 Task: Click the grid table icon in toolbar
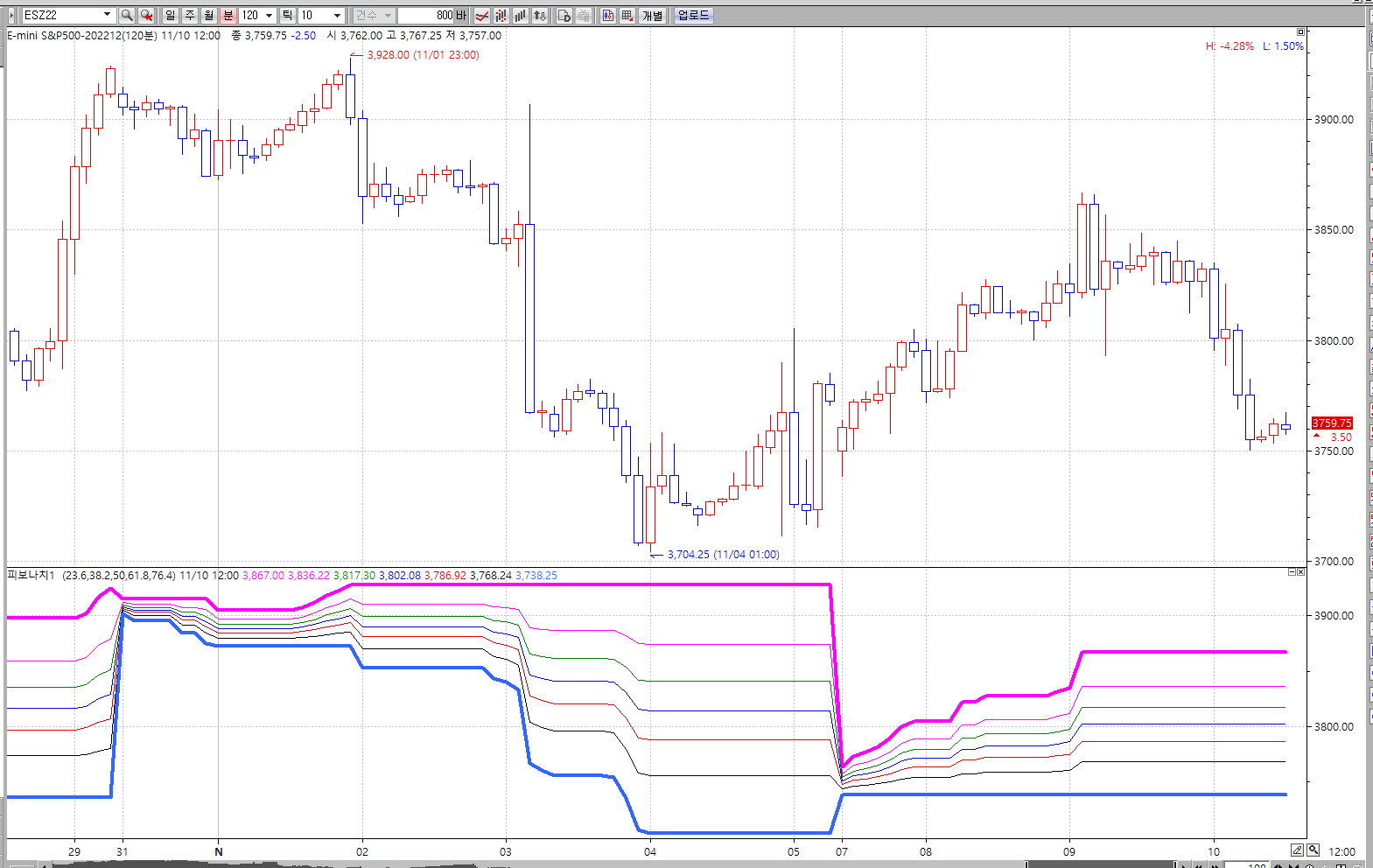click(627, 16)
